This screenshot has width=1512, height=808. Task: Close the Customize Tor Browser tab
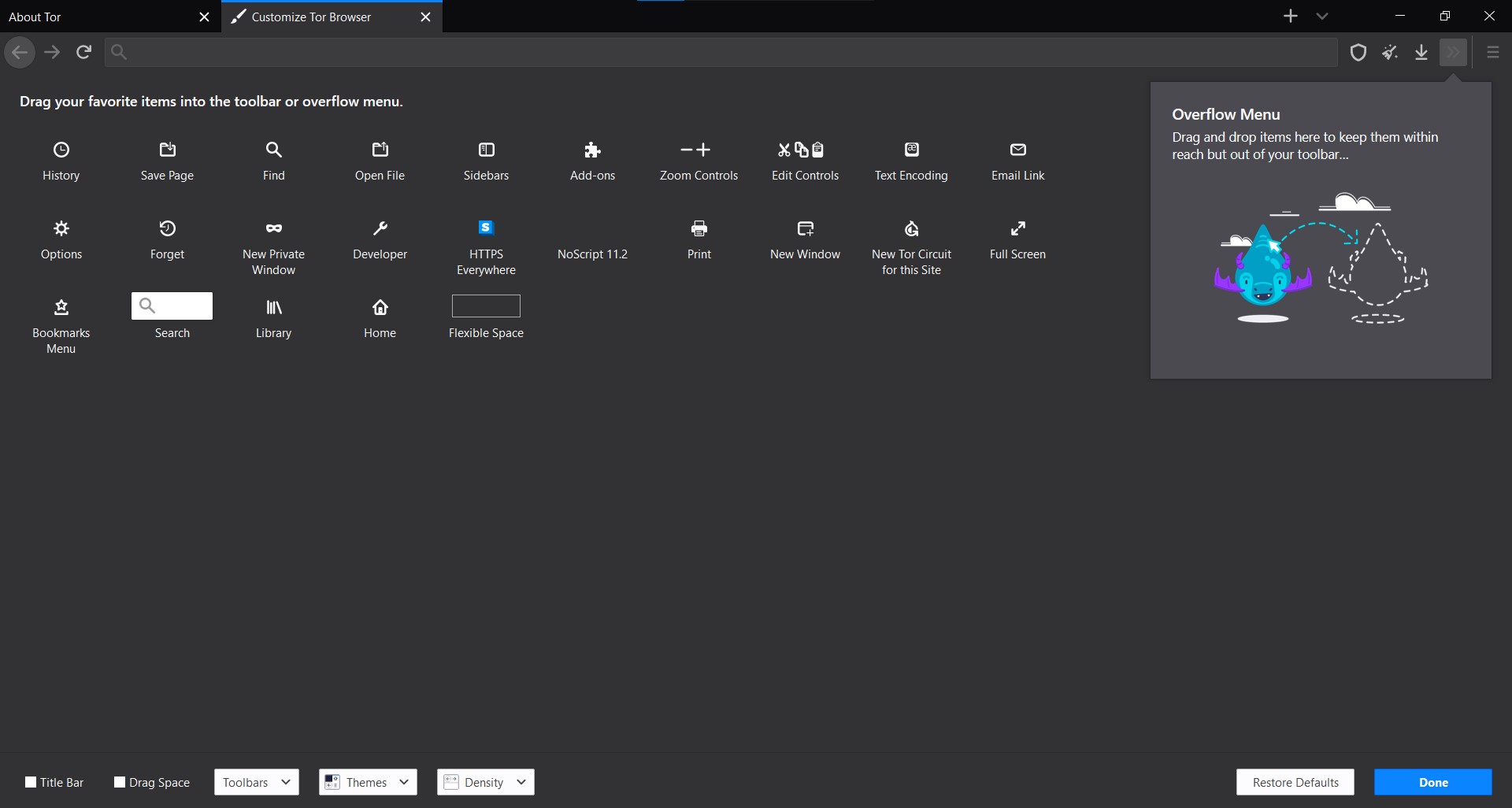425,17
